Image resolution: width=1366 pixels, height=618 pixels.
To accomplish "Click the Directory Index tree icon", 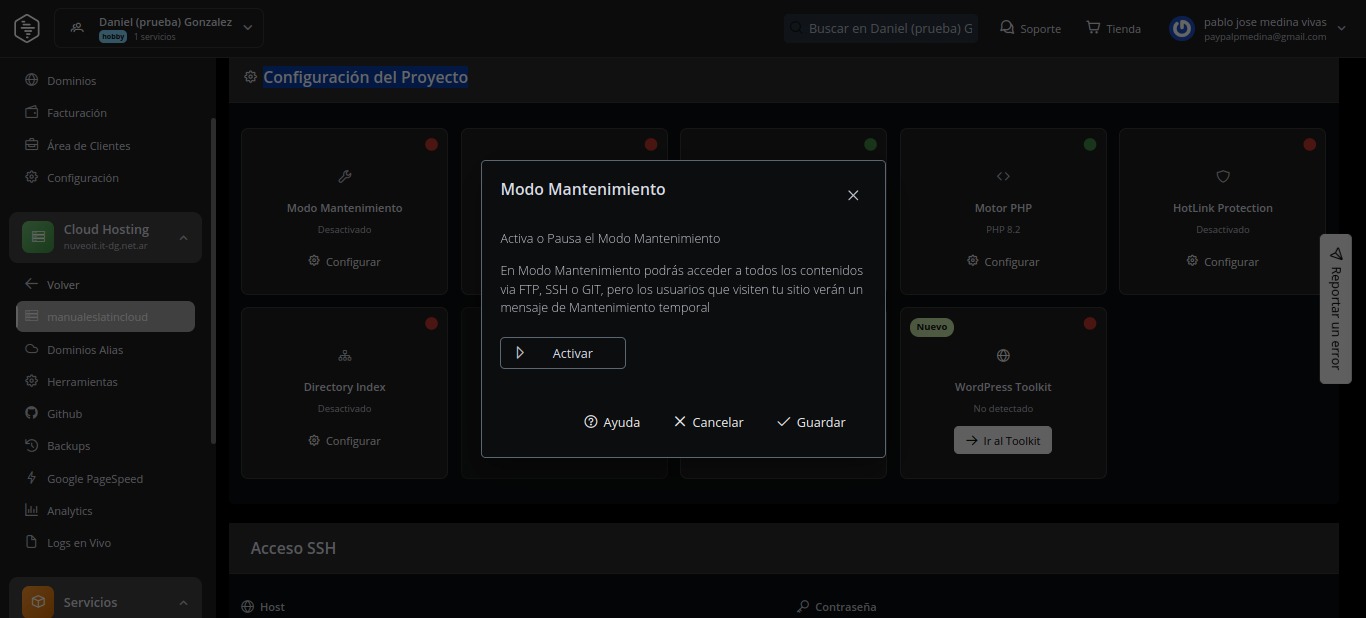I will (344, 355).
